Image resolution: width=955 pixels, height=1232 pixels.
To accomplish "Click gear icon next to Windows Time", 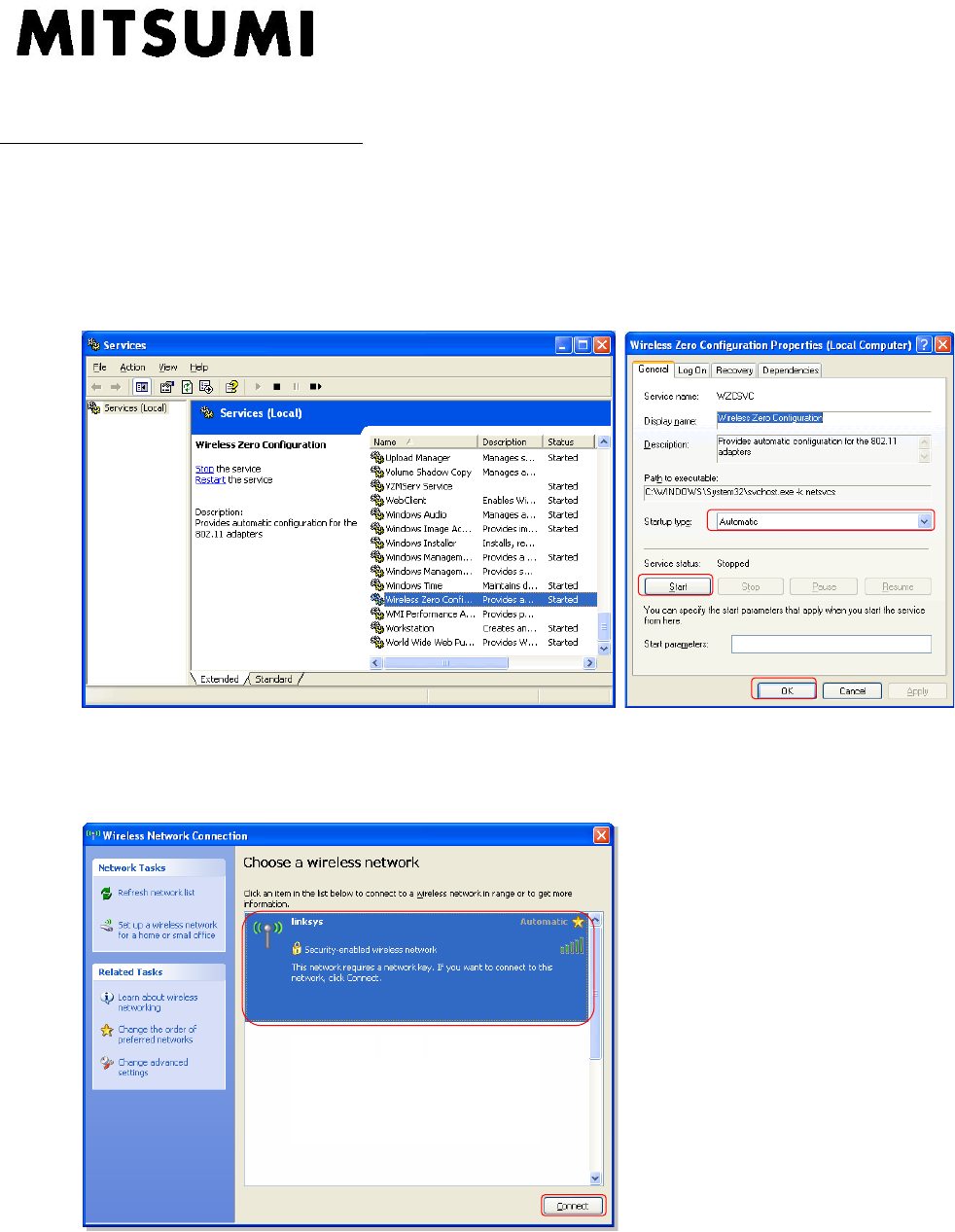I will click(x=377, y=585).
